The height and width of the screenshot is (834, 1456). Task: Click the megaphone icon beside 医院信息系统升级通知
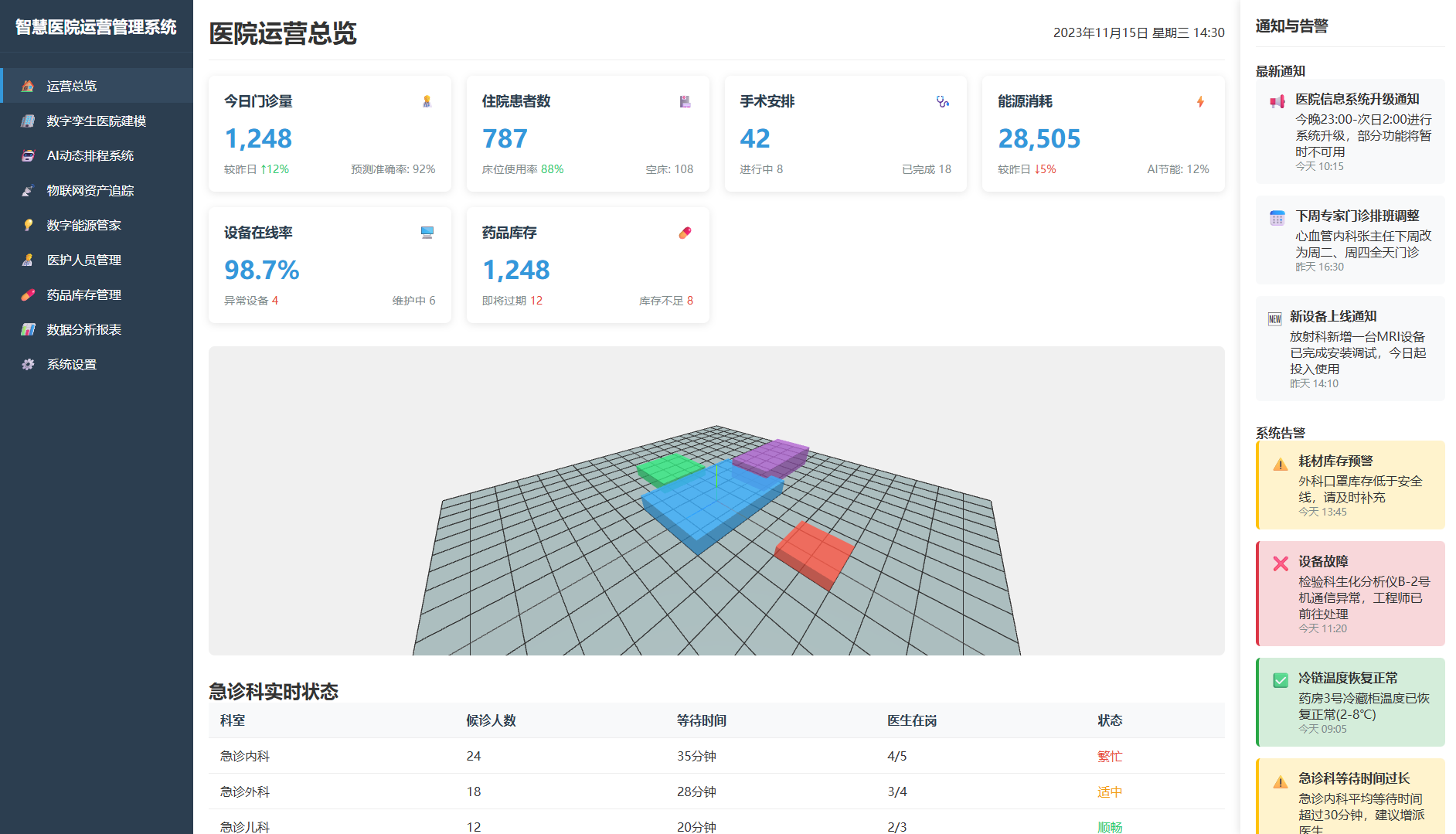pyautogui.click(x=1277, y=101)
